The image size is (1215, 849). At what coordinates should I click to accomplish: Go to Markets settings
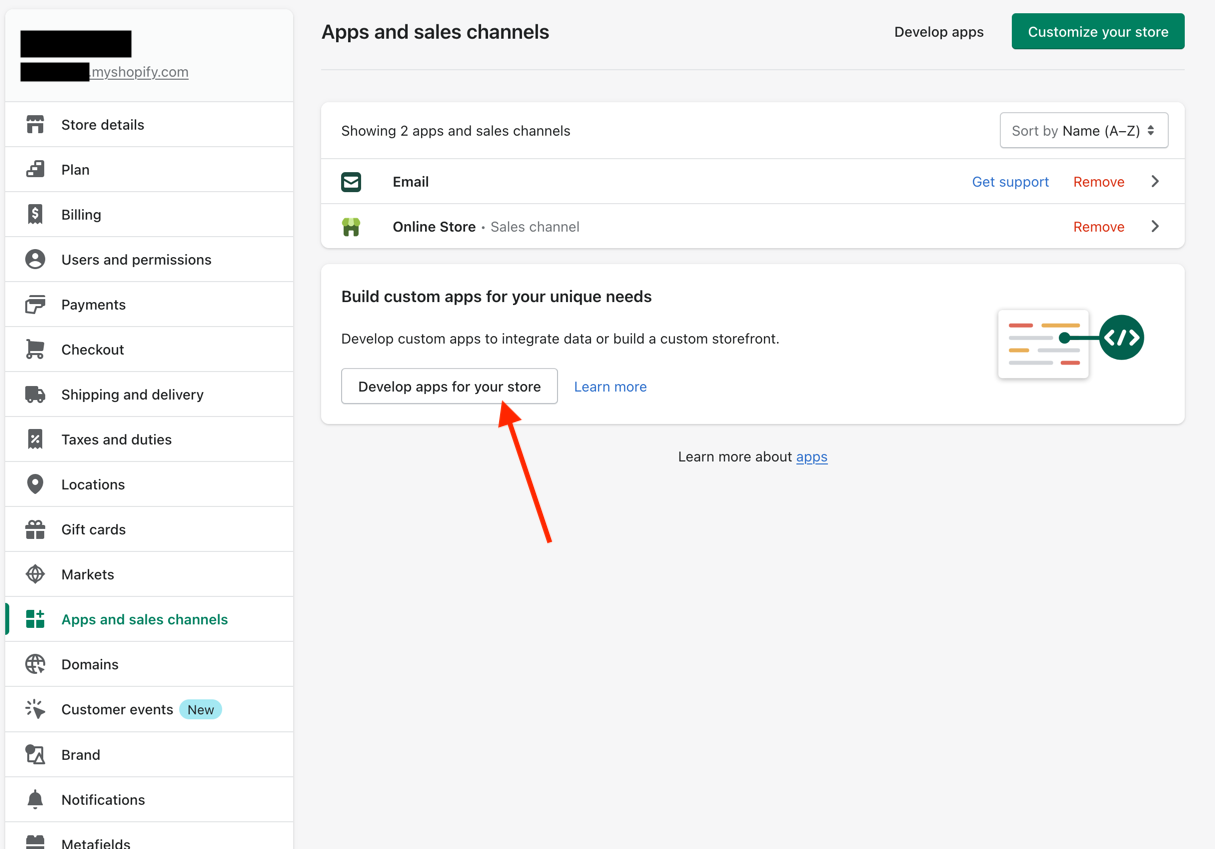150,575
